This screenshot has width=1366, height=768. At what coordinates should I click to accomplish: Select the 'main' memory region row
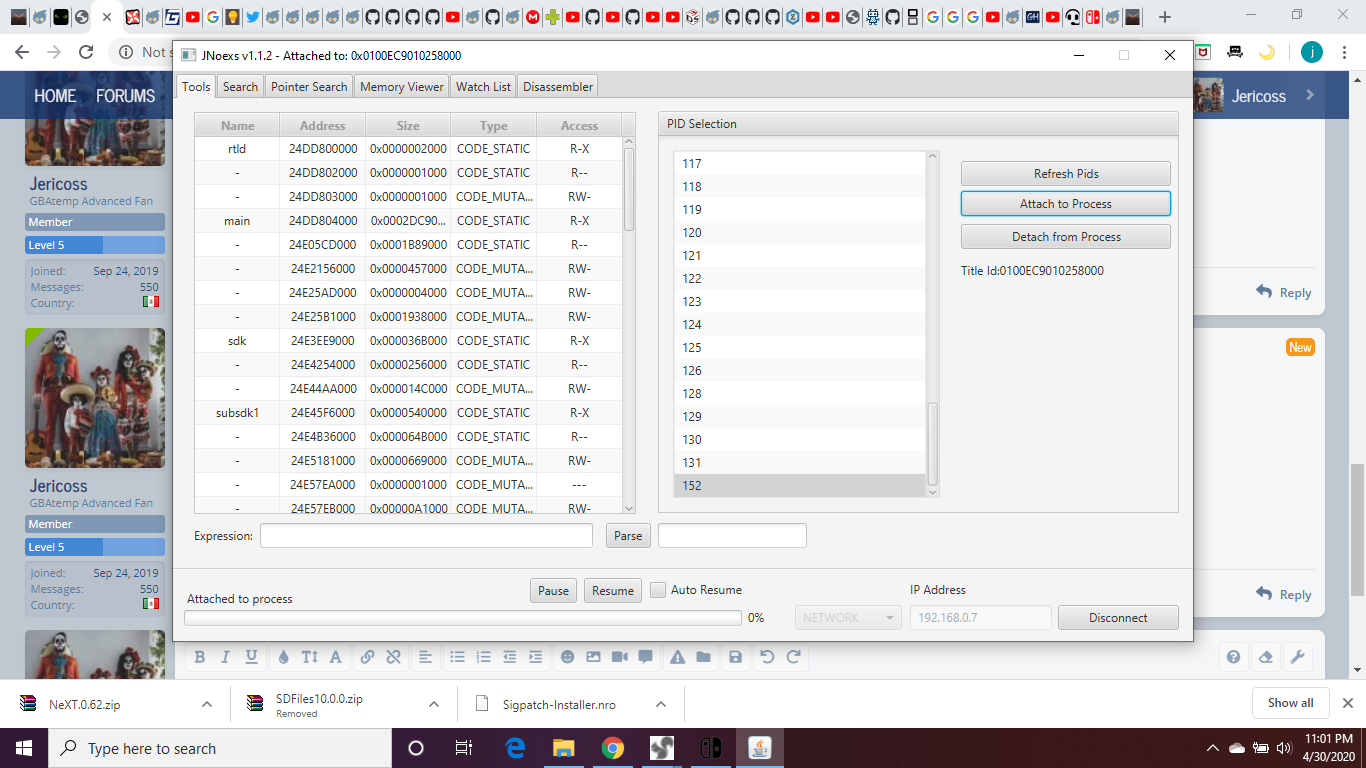pyautogui.click(x=408, y=221)
